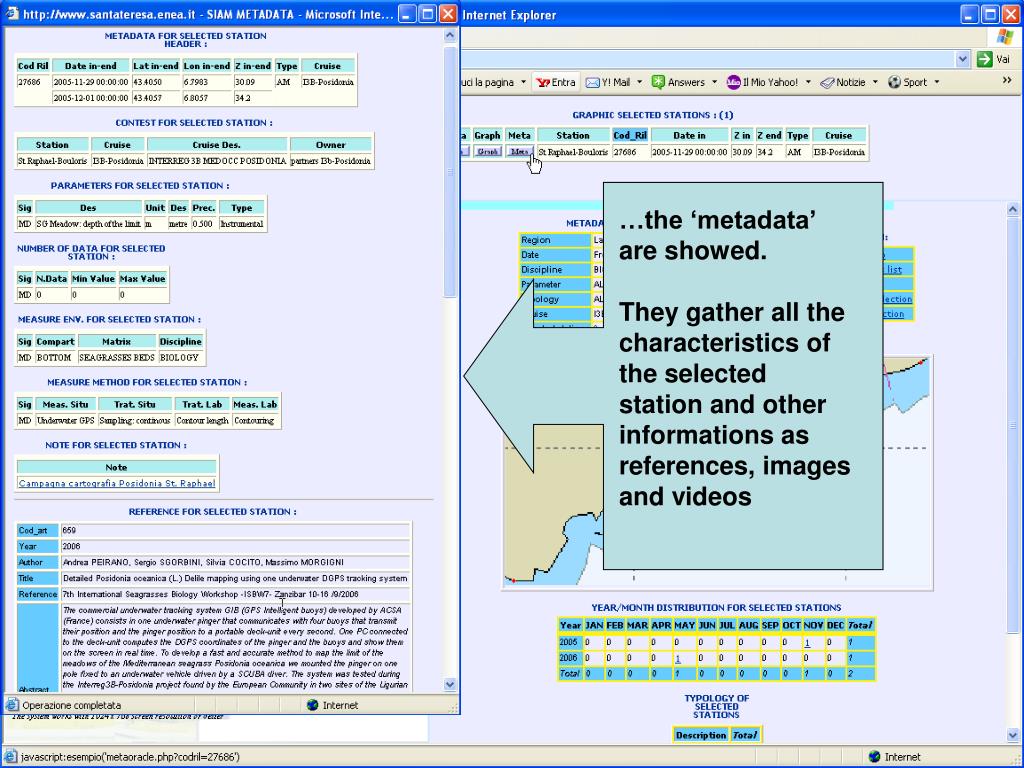This screenshot has height=768, width=1024.
Task: Open Y! Mail from toolbar
Action: (x=608, y=82)
